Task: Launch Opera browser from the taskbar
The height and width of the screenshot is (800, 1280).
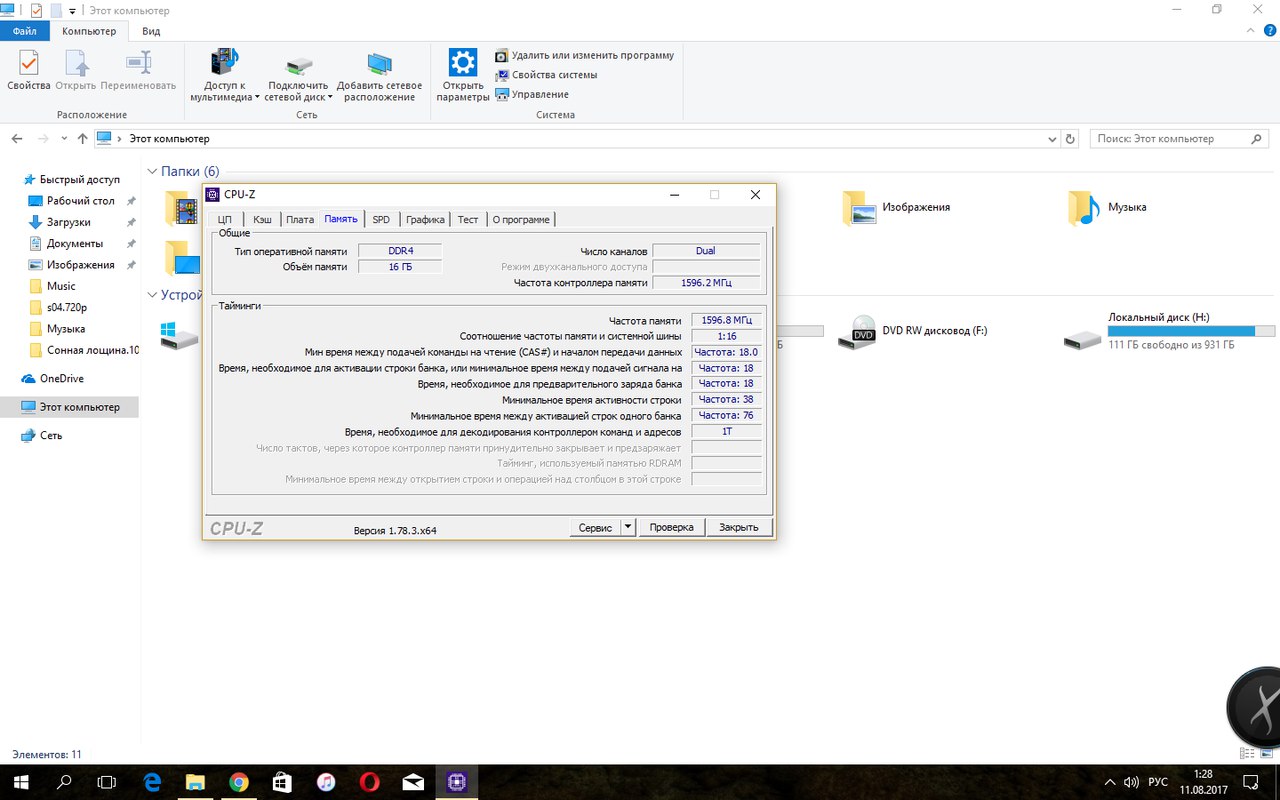Action: pos(369,781)
